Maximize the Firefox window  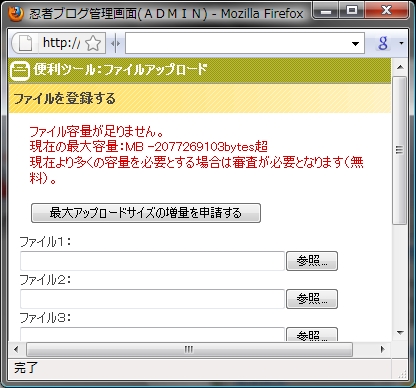point(352,11)
